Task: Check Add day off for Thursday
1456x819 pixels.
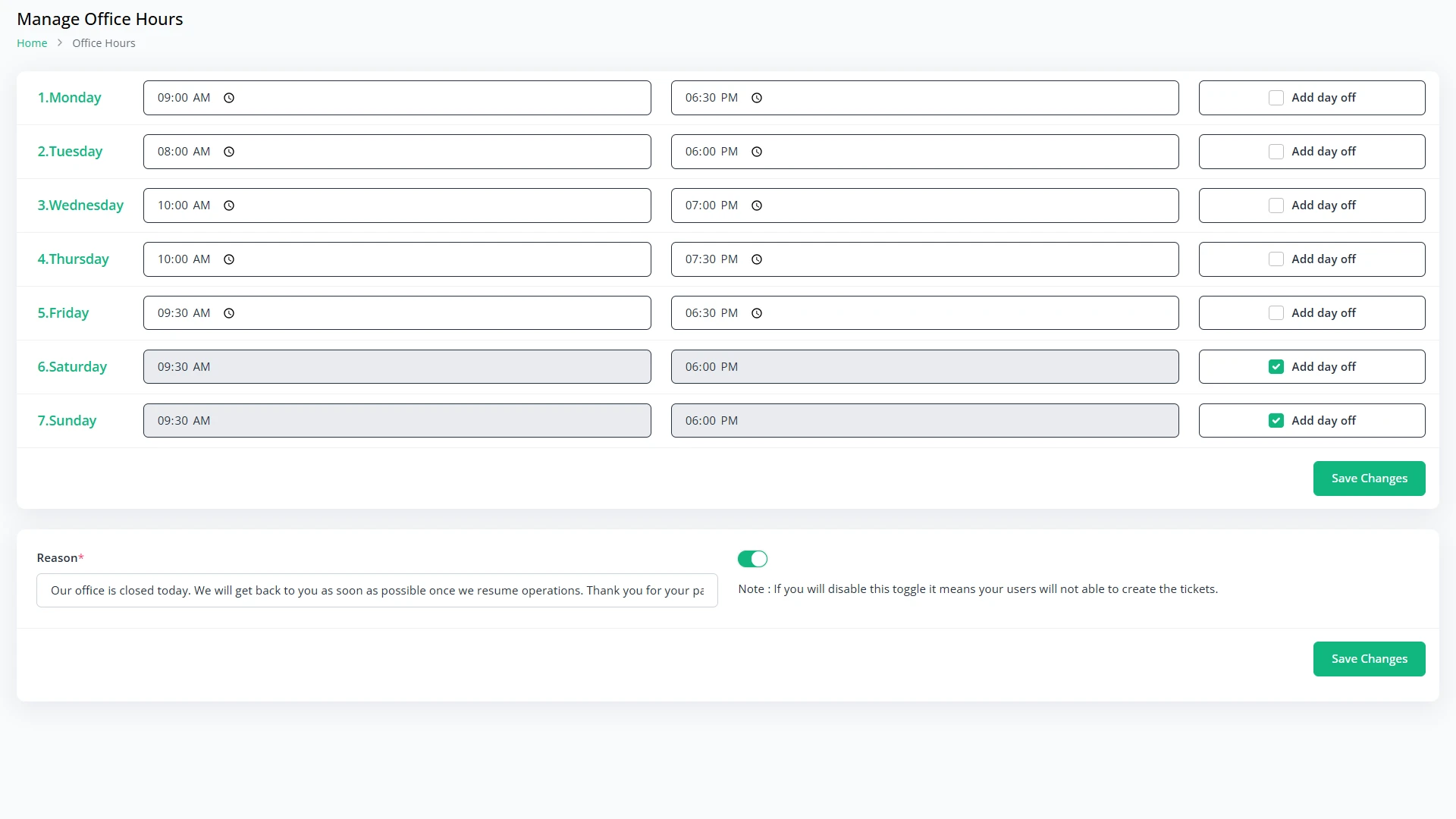Action: (x=1276, y=259)
